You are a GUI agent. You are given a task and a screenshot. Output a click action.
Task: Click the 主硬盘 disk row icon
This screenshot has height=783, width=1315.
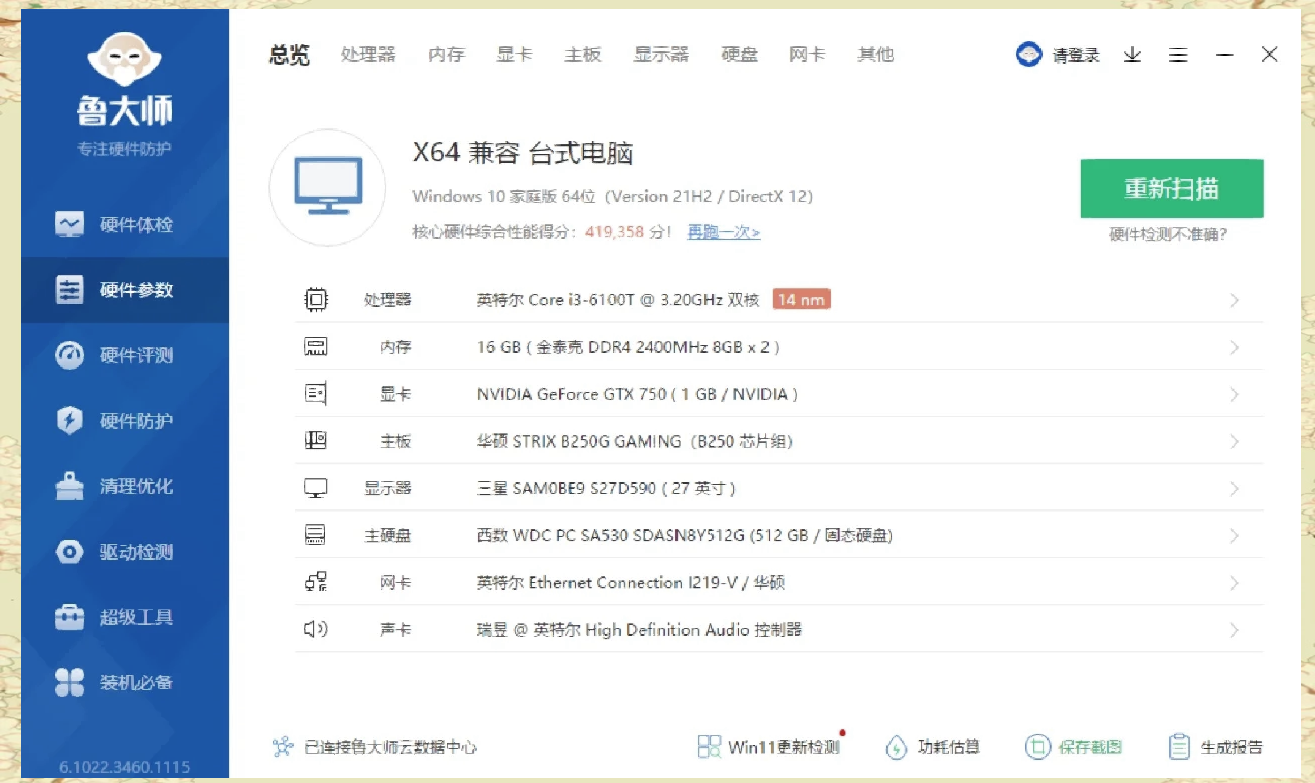[316, 535]
